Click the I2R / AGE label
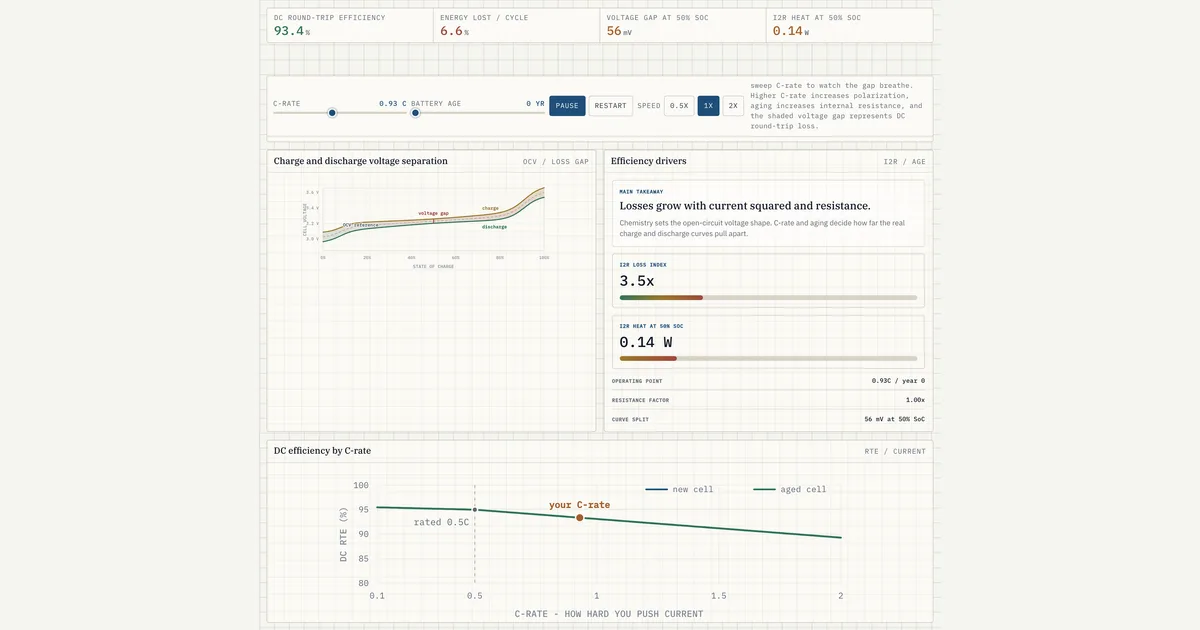The height and width of the screenshot is (630, 1200). [904, 161]
